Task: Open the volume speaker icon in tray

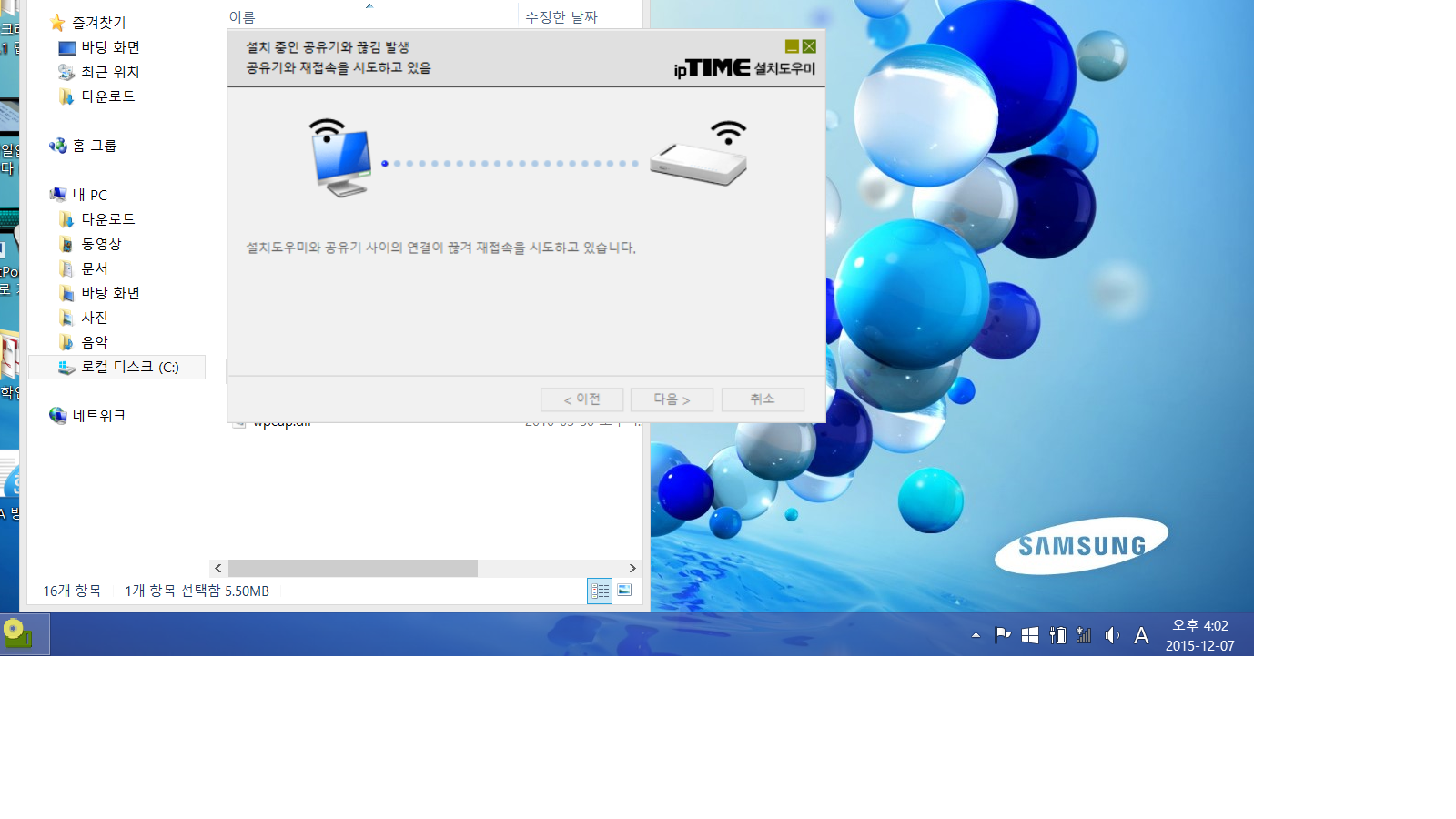Action: (x=1112, y=635)
